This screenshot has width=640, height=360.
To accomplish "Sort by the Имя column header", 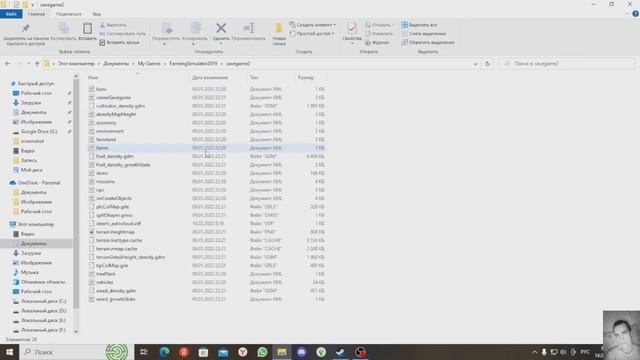I will [x=93, y=77].
